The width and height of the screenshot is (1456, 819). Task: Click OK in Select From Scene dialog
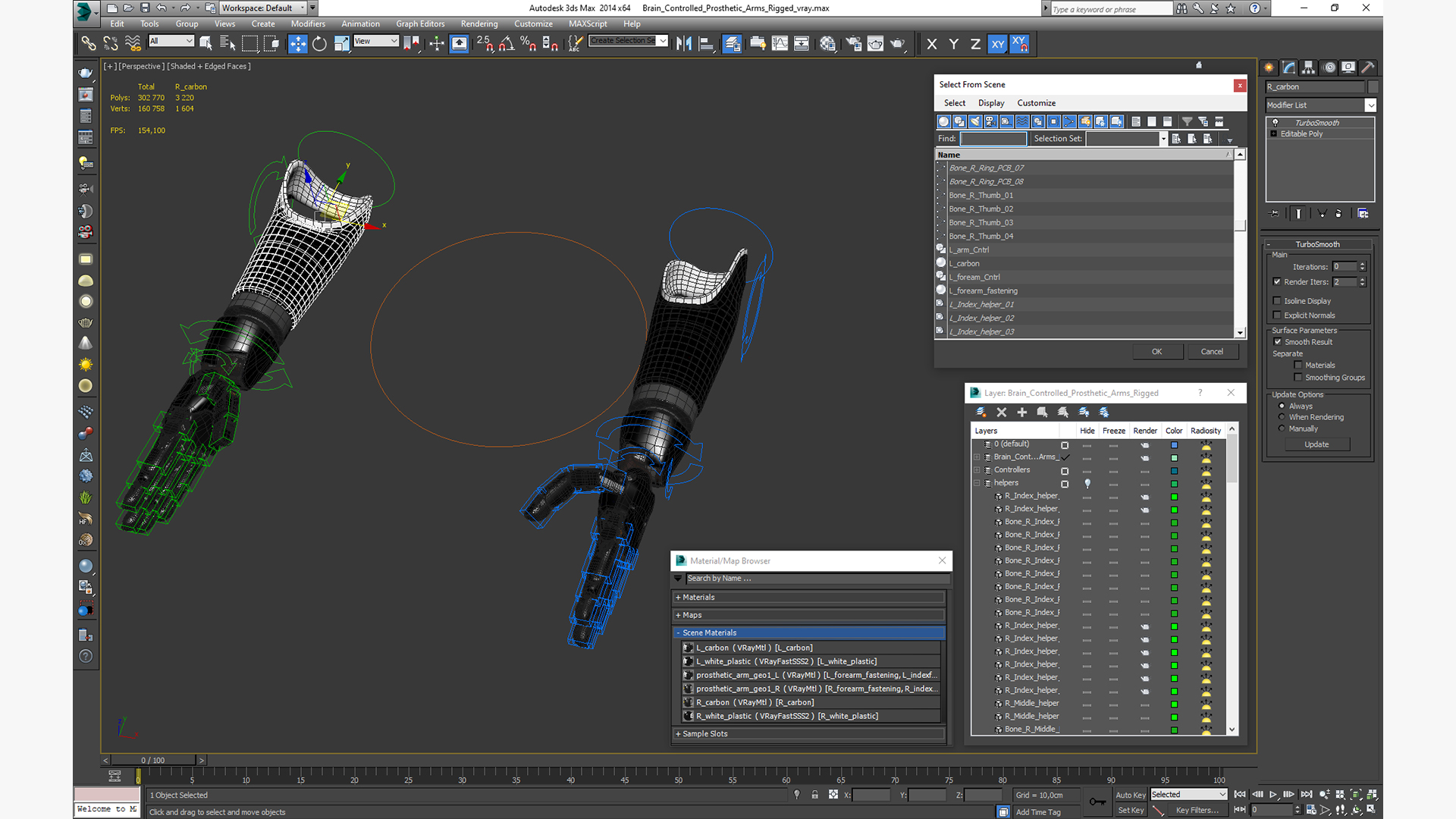tap(1156, 352)
